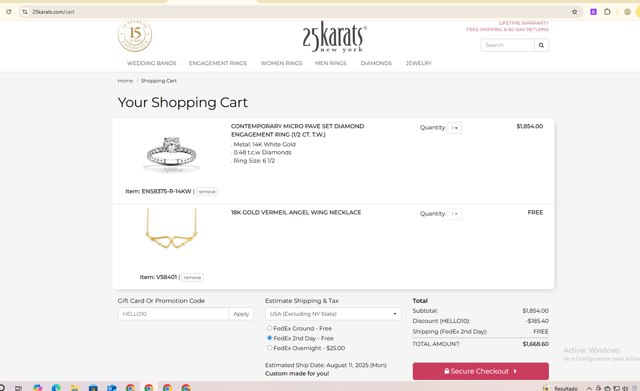Apply the promotion code
Screen dimensions: 640x391
pyautogui.click(x=241, y=314)
